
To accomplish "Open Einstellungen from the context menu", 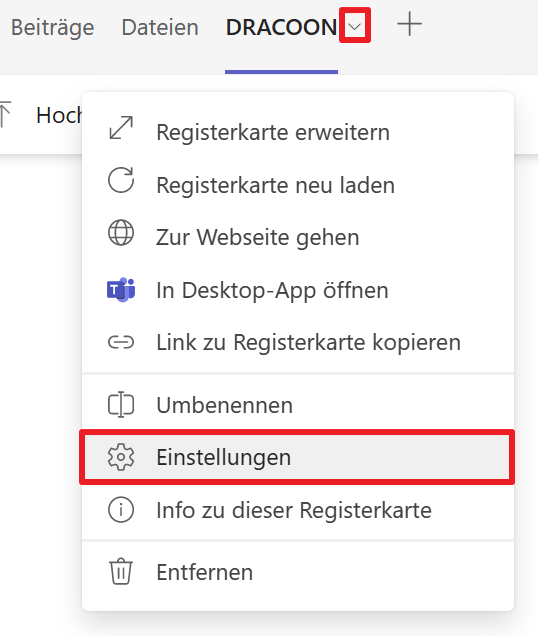I will [298, 457].
